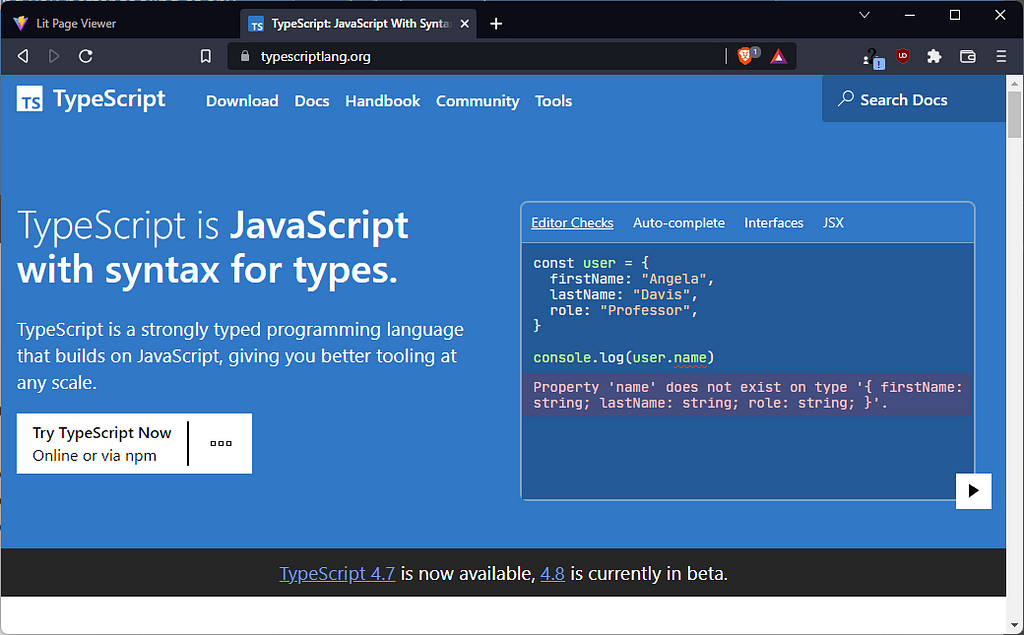1024x635 pixels.
Task: Open the TypeScript 4.7 announcement link
Action: coord(337,574)
